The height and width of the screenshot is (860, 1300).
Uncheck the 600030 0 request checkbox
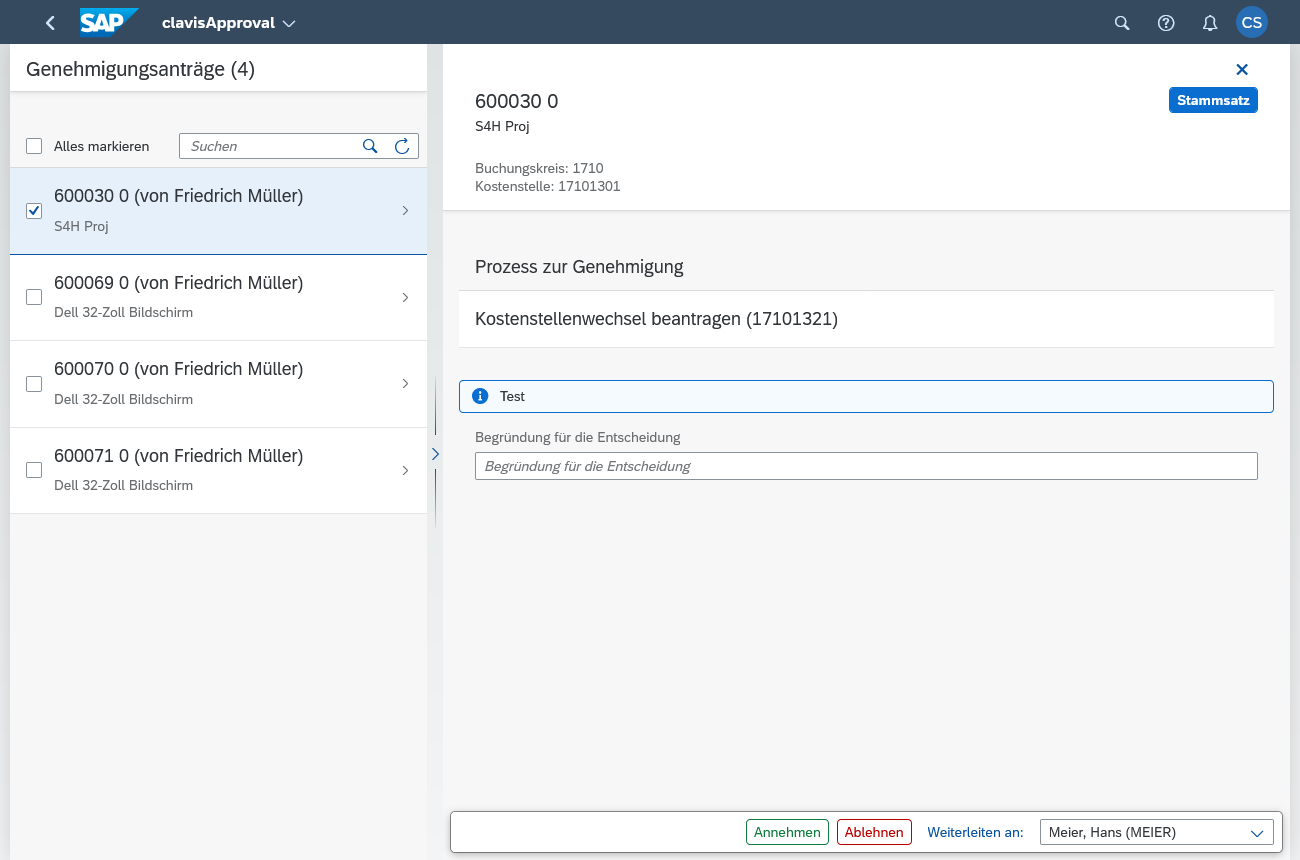(x=34, y=211)
